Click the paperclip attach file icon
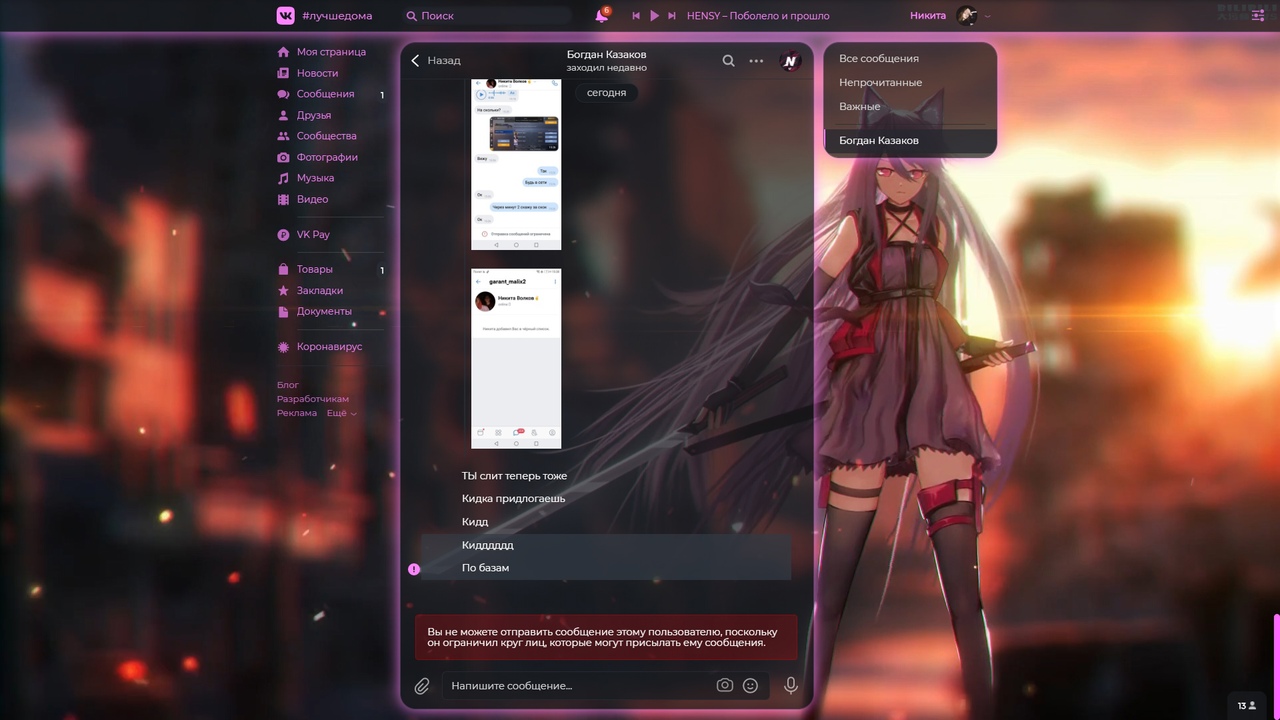This screenshot has width=1280, height=720. click(x=422, y=686)
